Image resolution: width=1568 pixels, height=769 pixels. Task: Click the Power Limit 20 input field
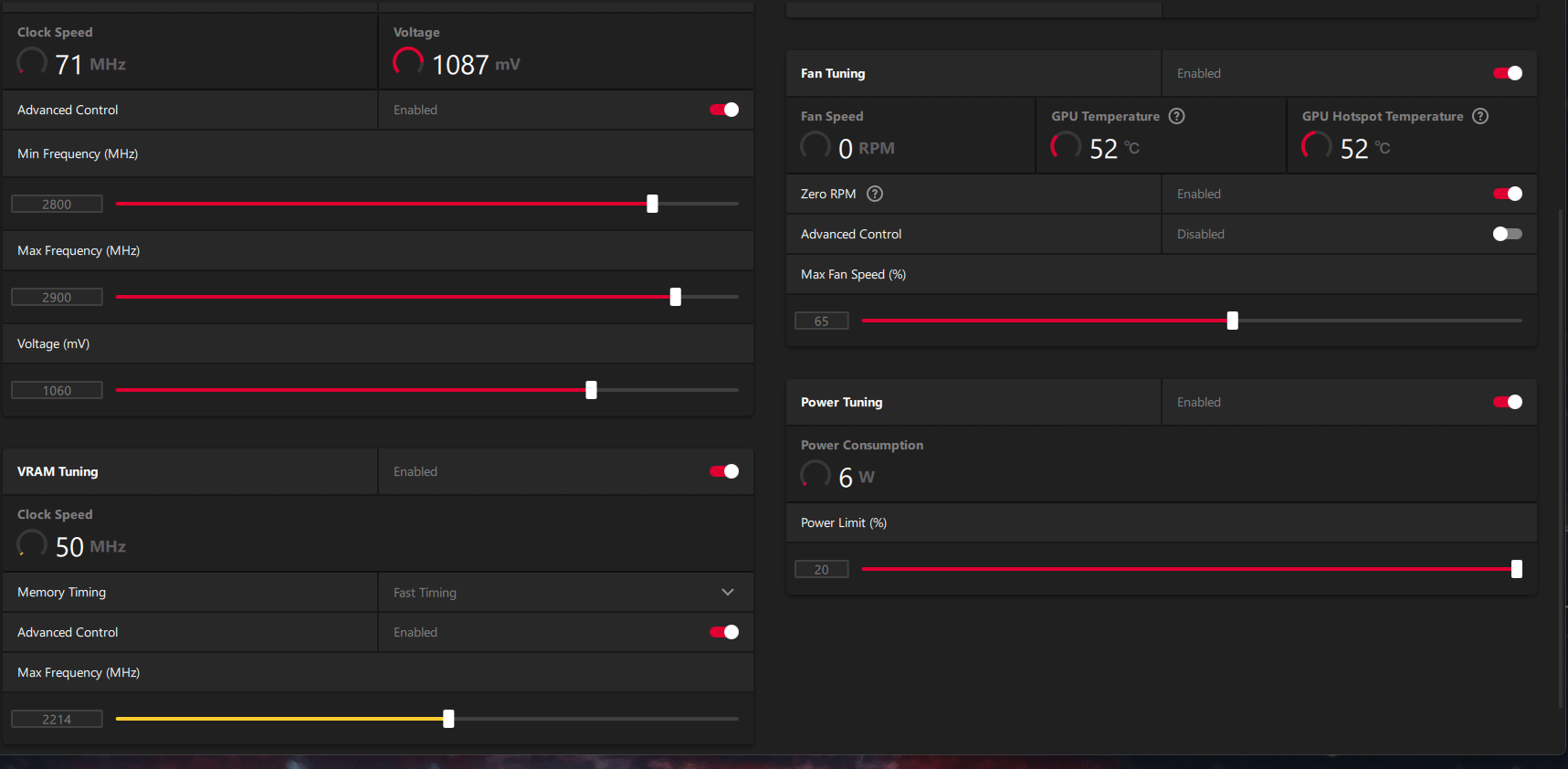pos(822,570)
